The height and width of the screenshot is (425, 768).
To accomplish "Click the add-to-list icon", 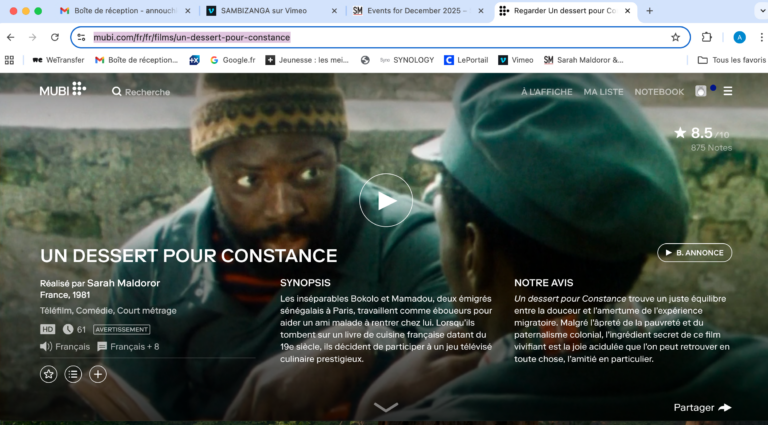I will point(73,374).
